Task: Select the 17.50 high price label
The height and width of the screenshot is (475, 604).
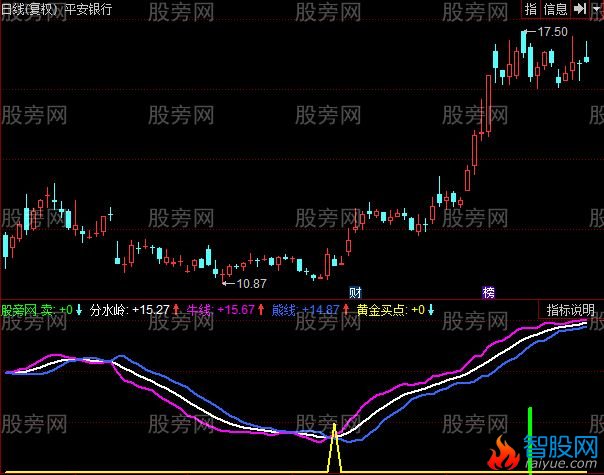Action: (x=552, y=32)
